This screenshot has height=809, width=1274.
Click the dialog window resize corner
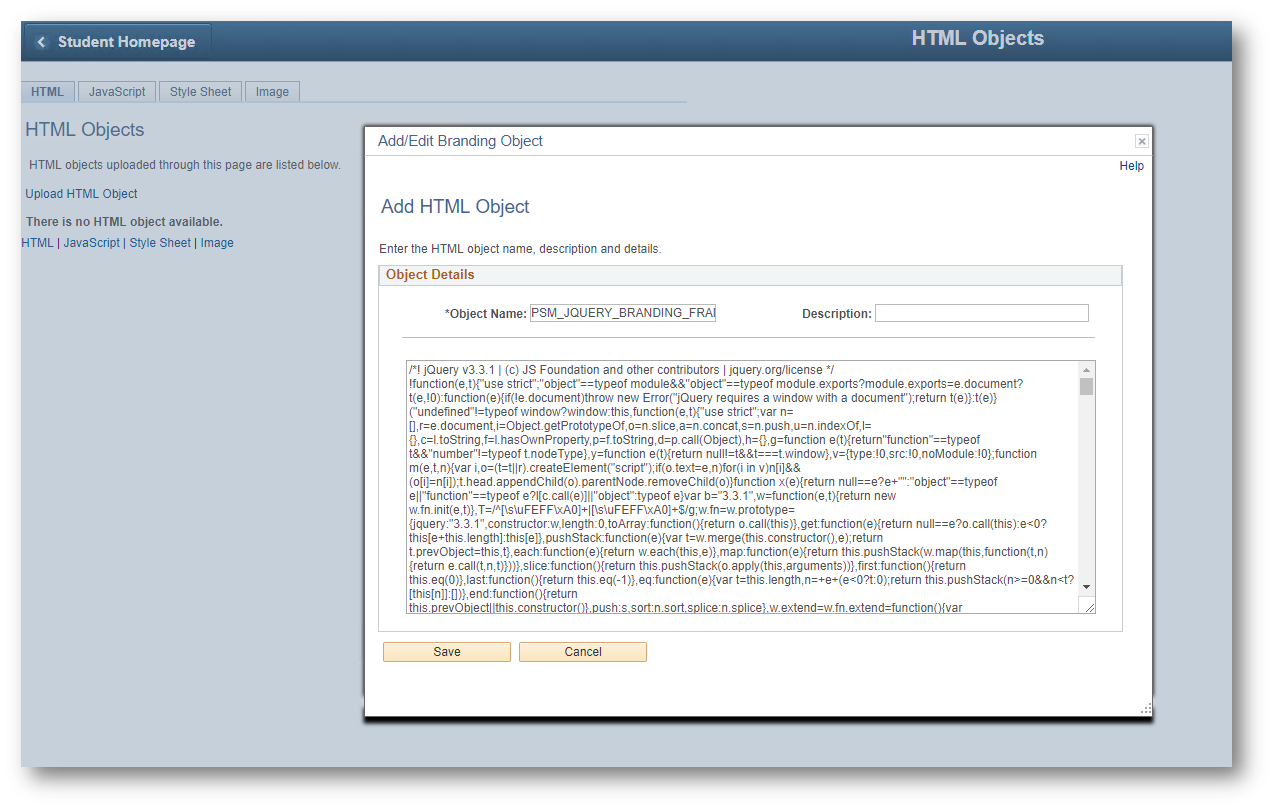[x=1145, y=709]
